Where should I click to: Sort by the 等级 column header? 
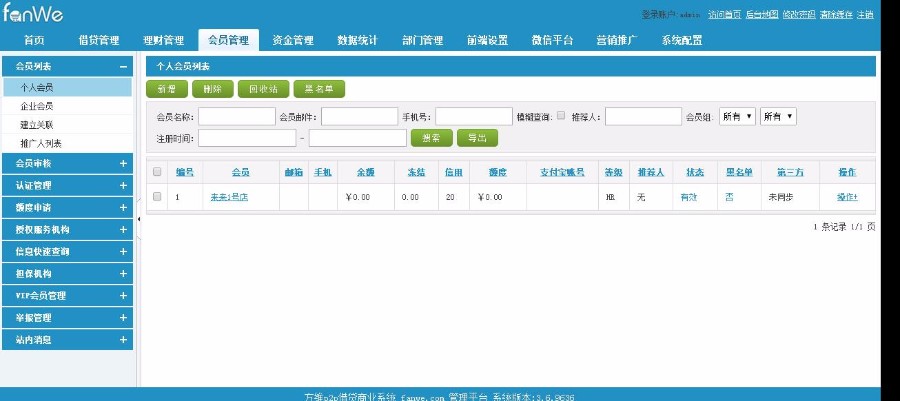tap(614, 172)
